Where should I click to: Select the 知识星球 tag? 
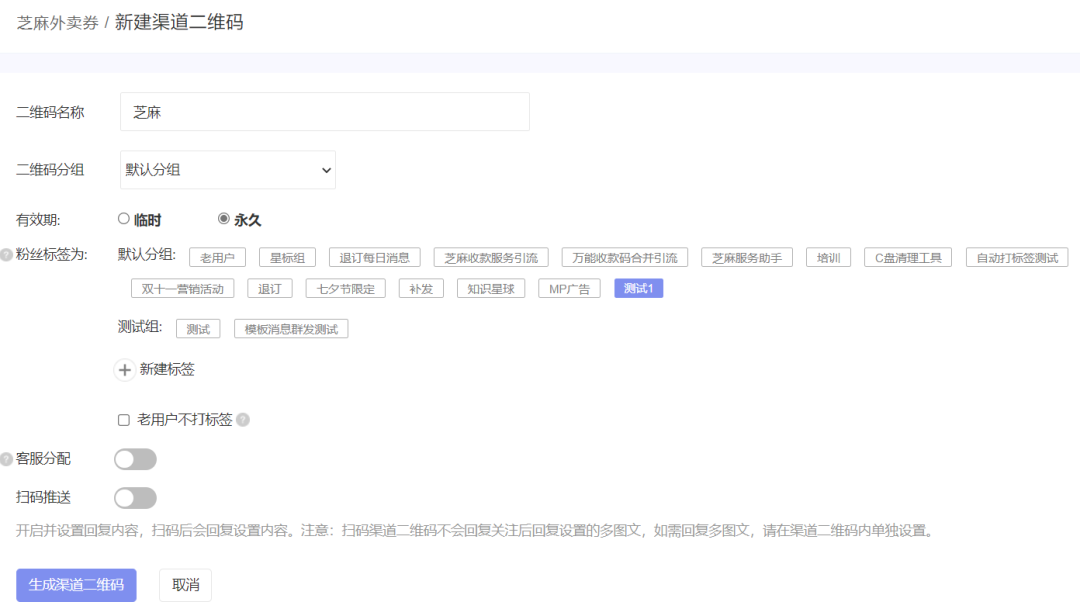pyautogui.click(x=490, y=287)
